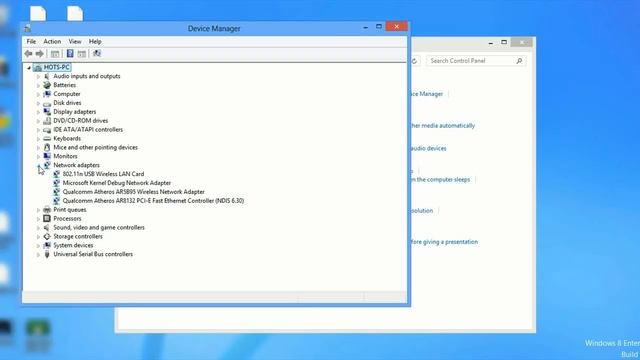Click the blue Help toolbar icon
The image size is (640, 360).
click(70, 53)
